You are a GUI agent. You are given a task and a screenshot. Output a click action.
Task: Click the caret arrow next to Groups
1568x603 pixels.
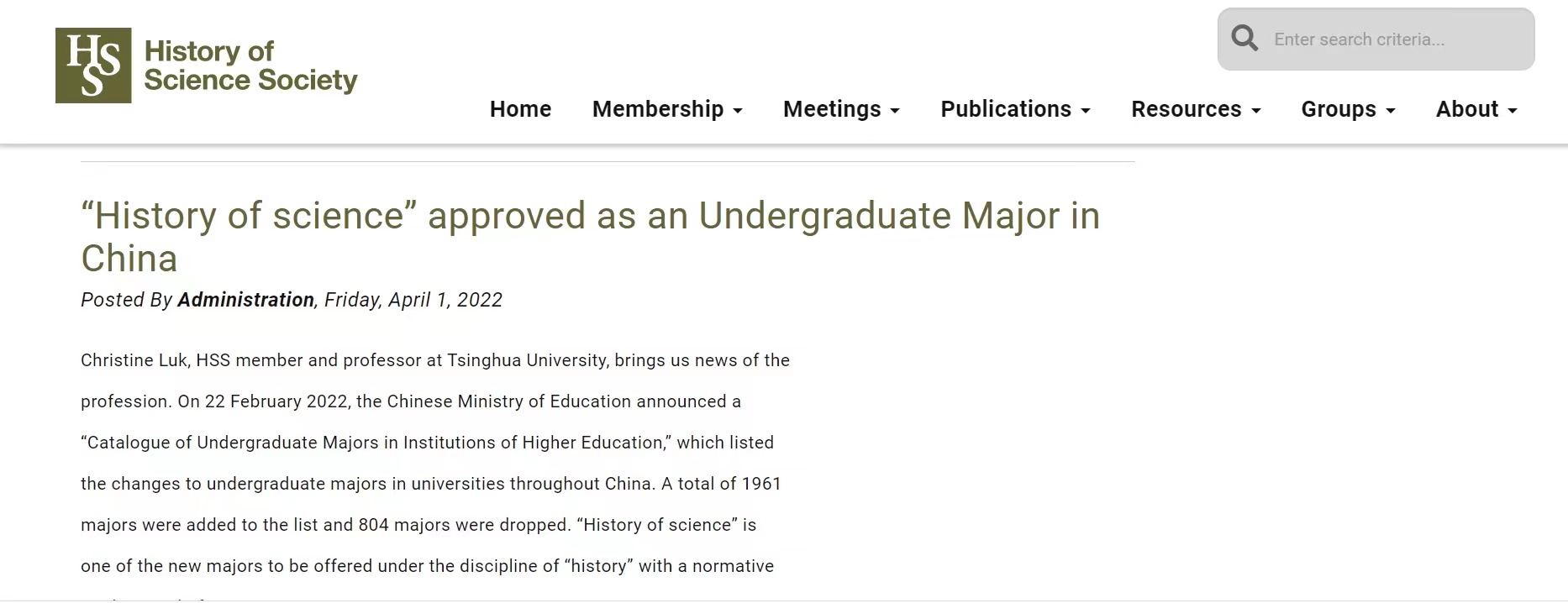1391,111
